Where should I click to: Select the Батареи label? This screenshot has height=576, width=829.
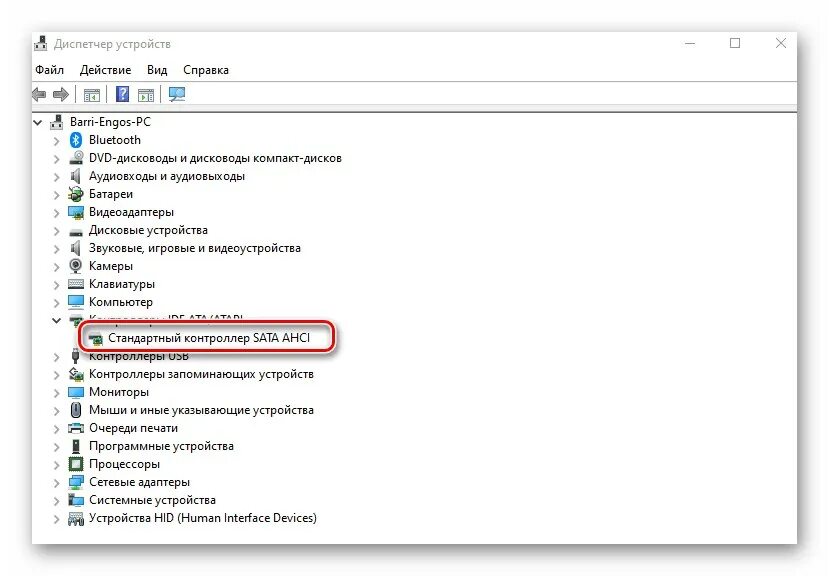(110, 194)
